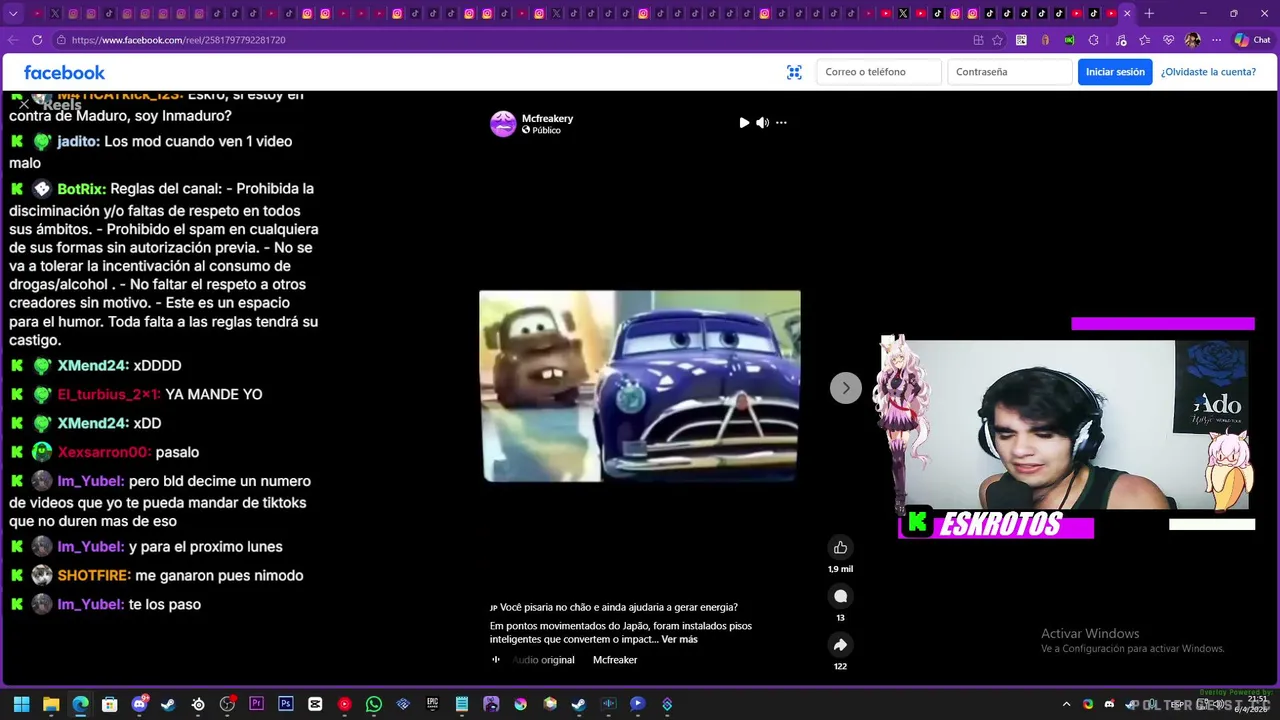1280x720 pixels.
Task: Close the Reels overlay with X
Action: coord(24,104)
